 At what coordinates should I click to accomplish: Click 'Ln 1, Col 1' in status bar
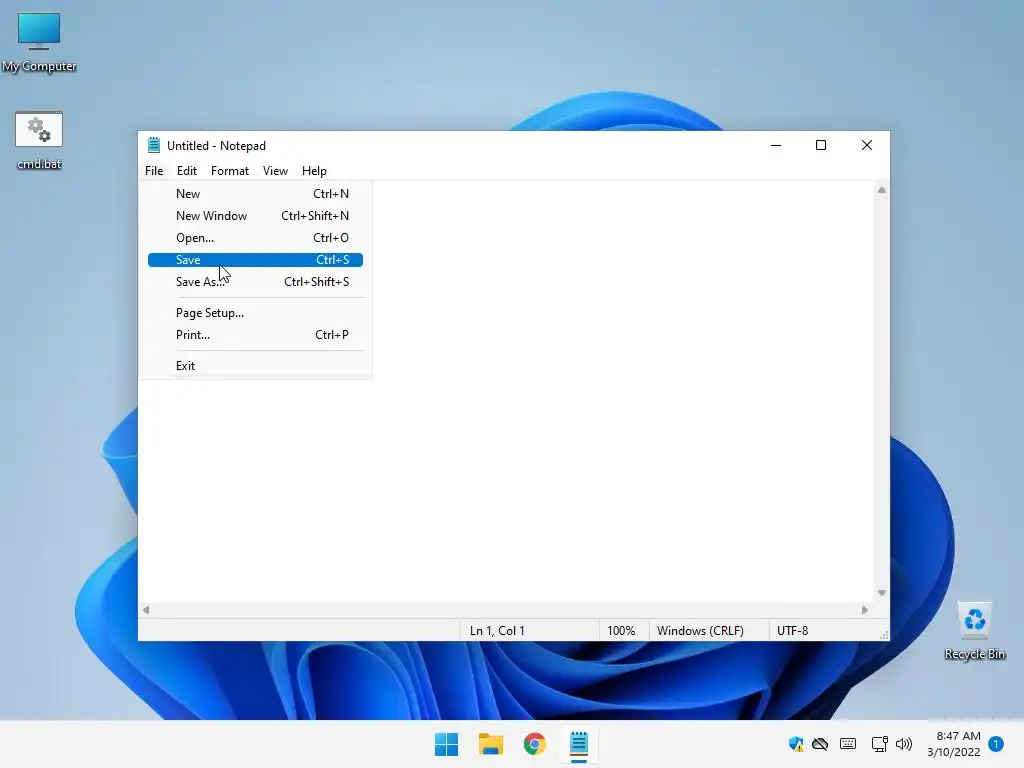coord(497,631)
